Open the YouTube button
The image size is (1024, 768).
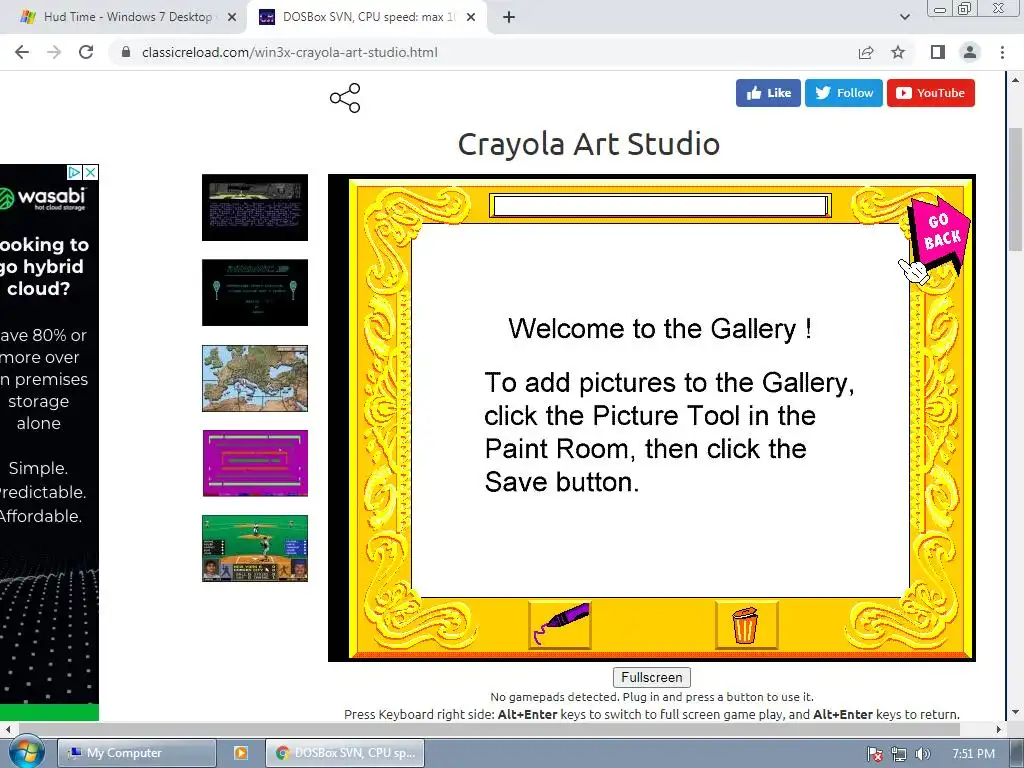931,93
